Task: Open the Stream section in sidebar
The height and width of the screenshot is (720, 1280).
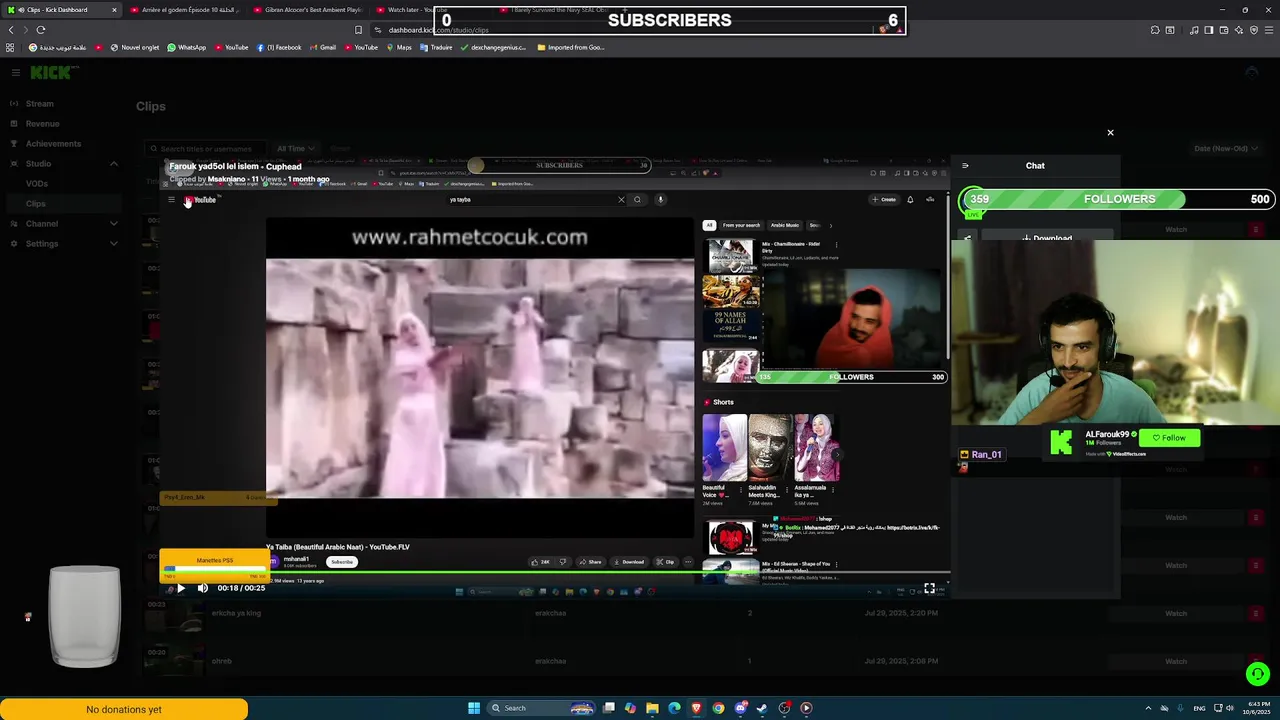Action: click(40, 104)
